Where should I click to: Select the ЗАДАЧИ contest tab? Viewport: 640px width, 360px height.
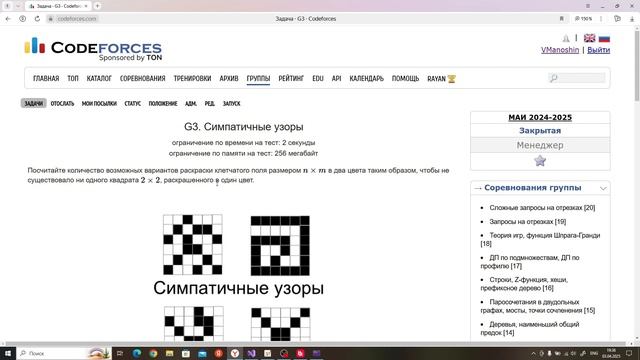click(33, 103)
